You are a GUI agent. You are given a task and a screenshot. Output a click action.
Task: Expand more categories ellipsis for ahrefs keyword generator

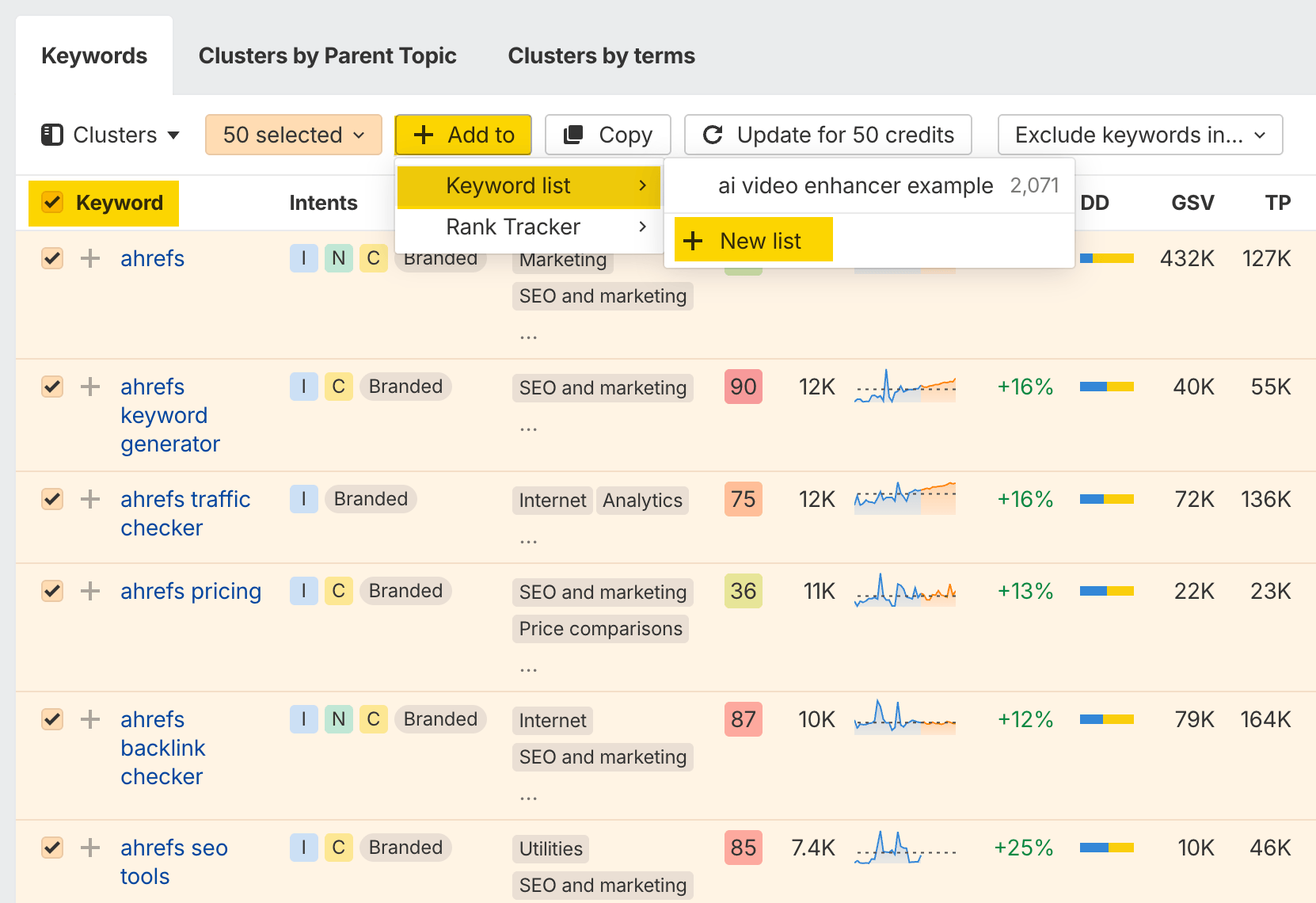point(529,428)
